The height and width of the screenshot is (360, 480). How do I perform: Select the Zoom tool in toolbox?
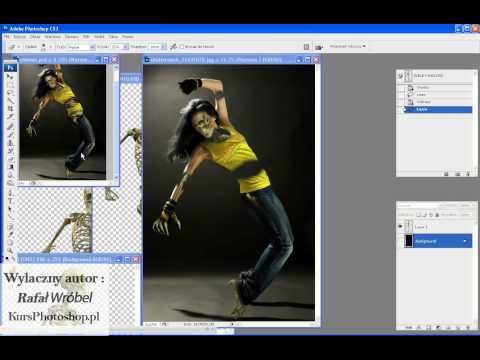10,250
